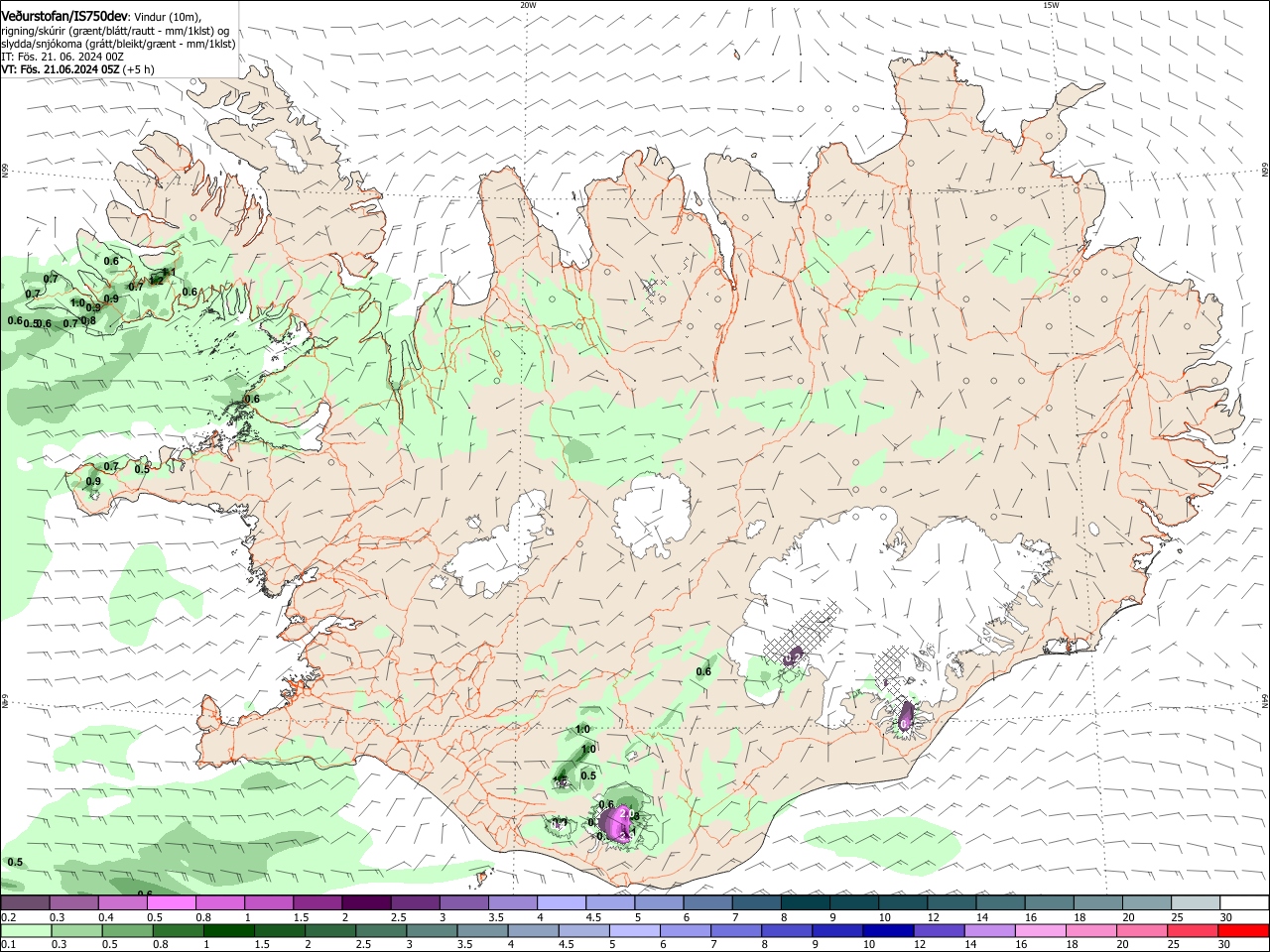Viewport: 1270px width, 952px height.
Task: Pick upper-row swatch between 0.2 and 0.3
Action: (25, 902)
